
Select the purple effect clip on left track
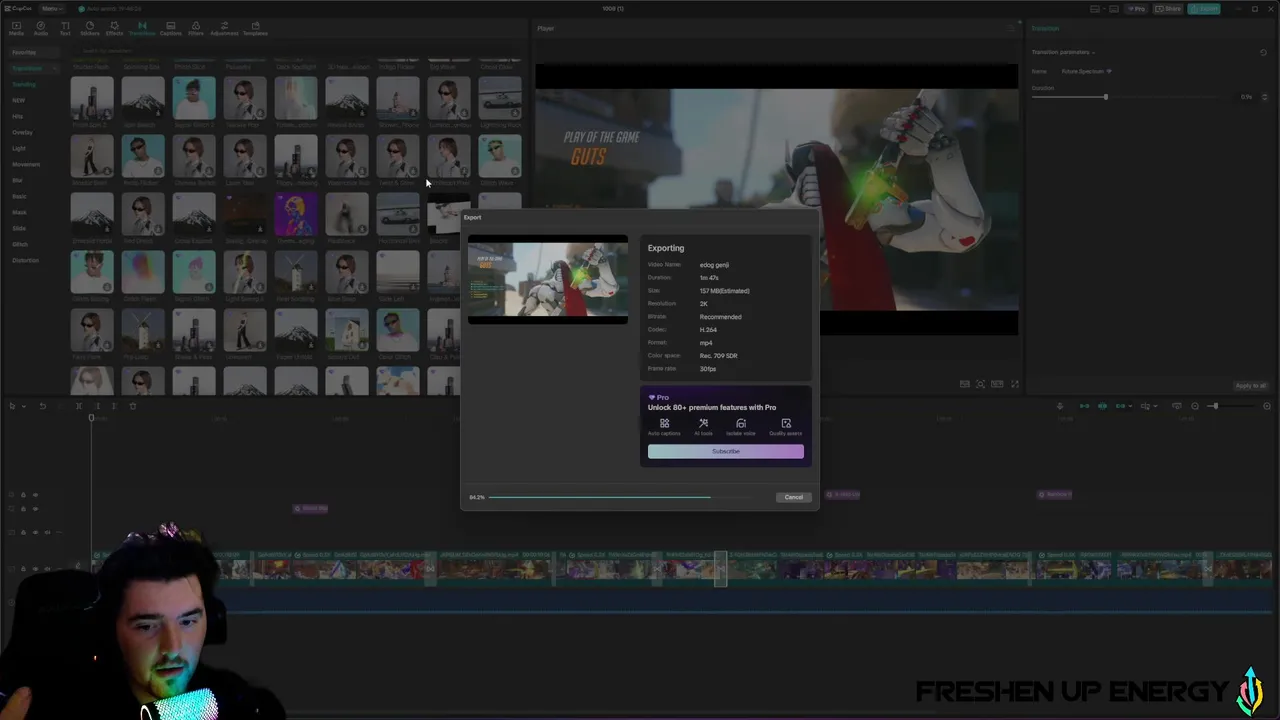[x=311, y=508]
